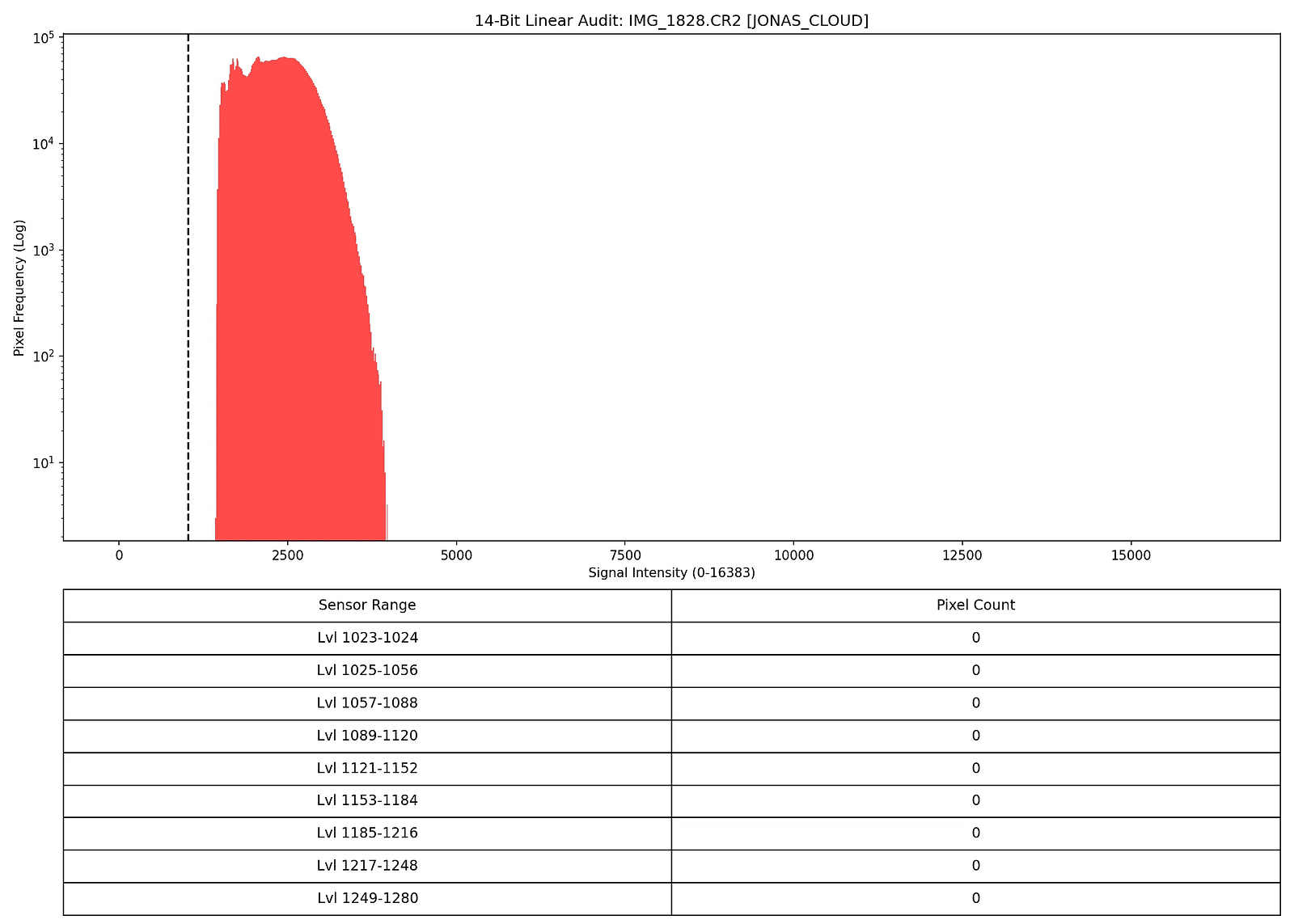
Task: Click the Lvl 1025-1056 table row
Action: (368, 670)
